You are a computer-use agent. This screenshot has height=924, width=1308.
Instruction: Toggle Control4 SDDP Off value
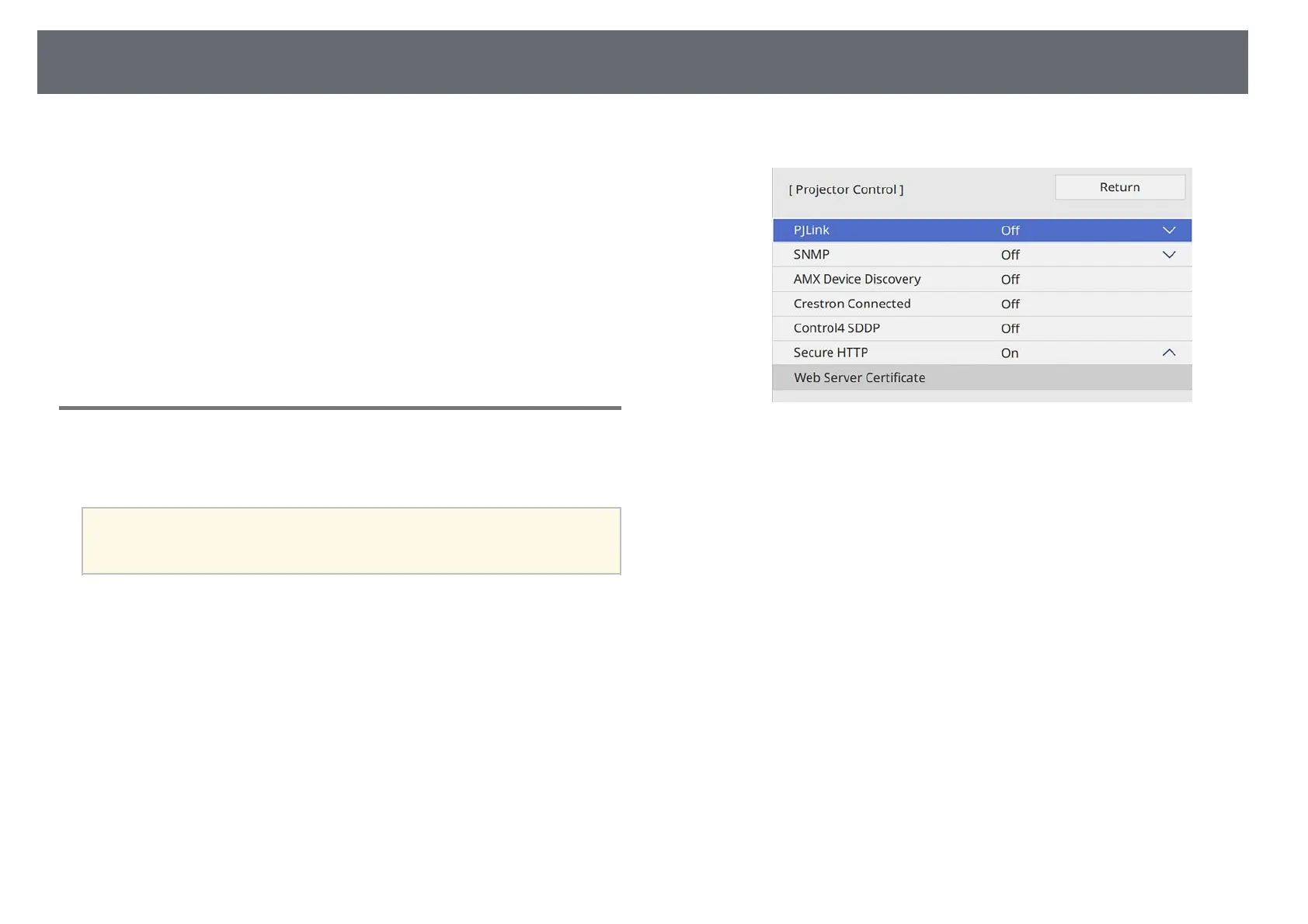pyautogui.click(x=1010, y=328)
